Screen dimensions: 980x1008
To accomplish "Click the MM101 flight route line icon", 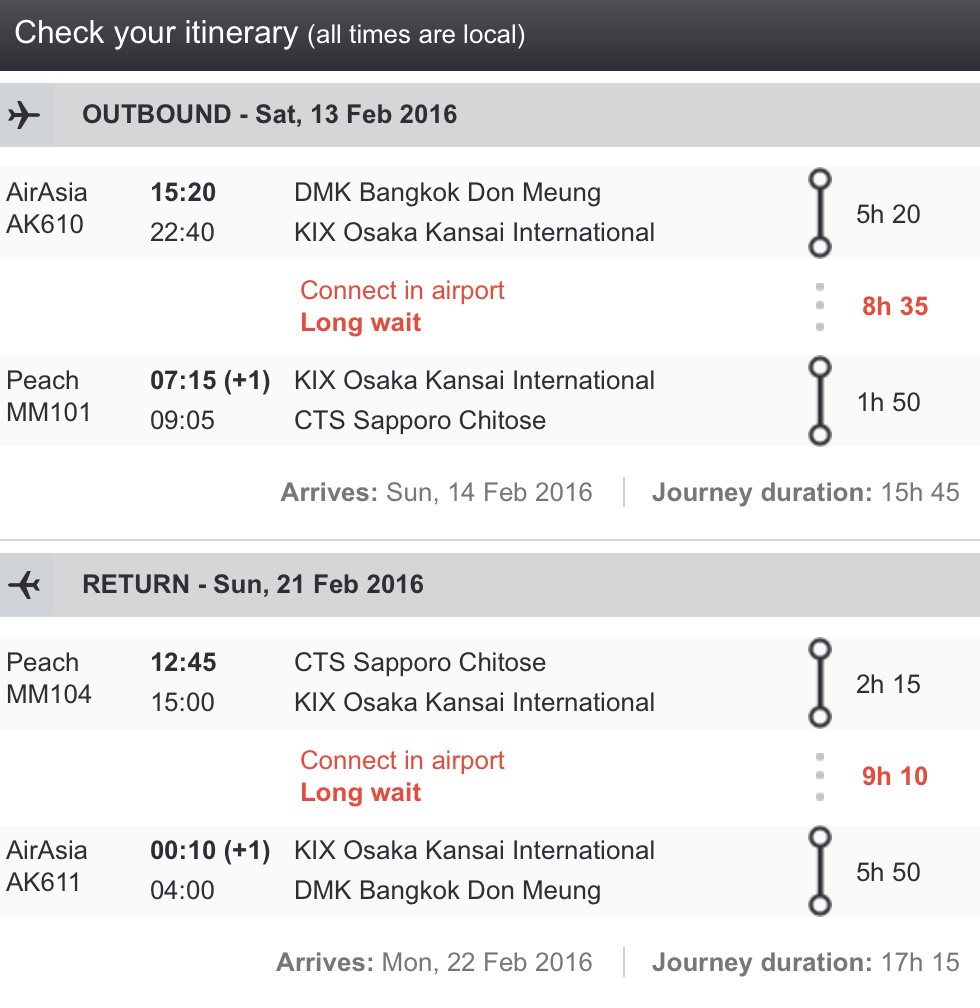I will 819,401.
